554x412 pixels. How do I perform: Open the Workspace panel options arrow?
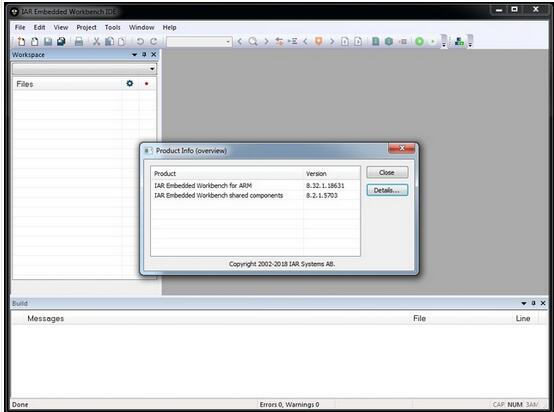(134, 55)
